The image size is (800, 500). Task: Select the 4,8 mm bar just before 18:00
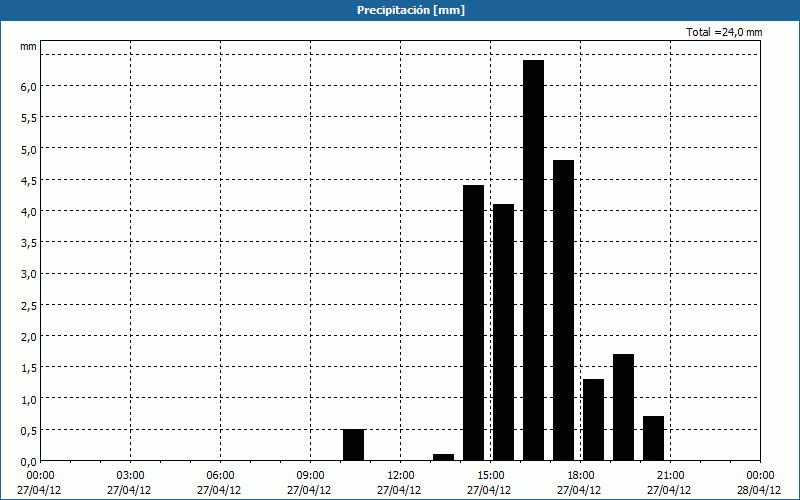point(564,310)
